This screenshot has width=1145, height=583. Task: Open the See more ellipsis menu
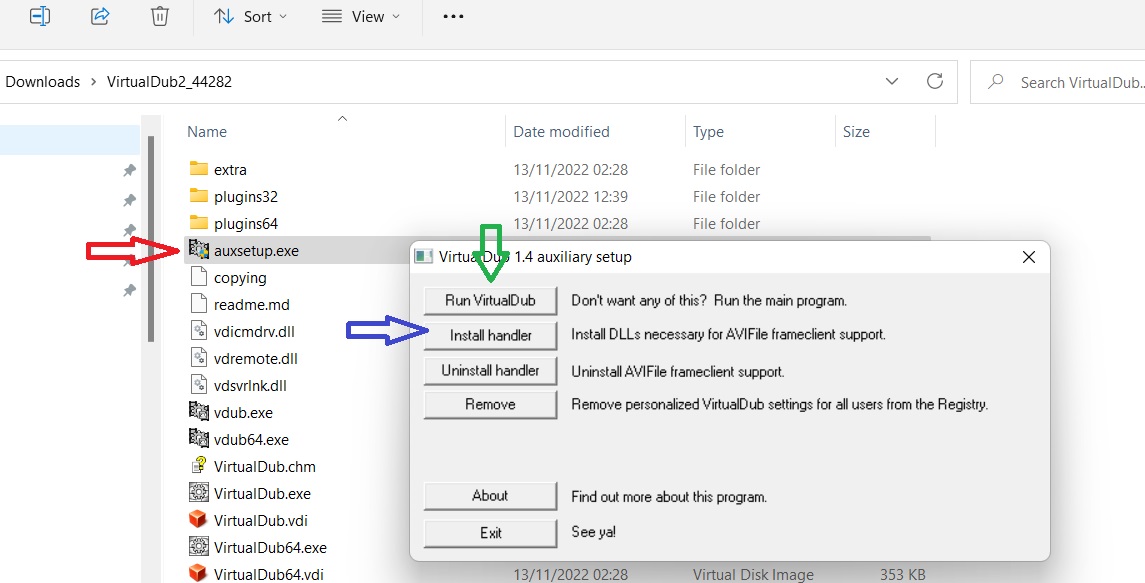pyautogui.click(x=453, y=16)
